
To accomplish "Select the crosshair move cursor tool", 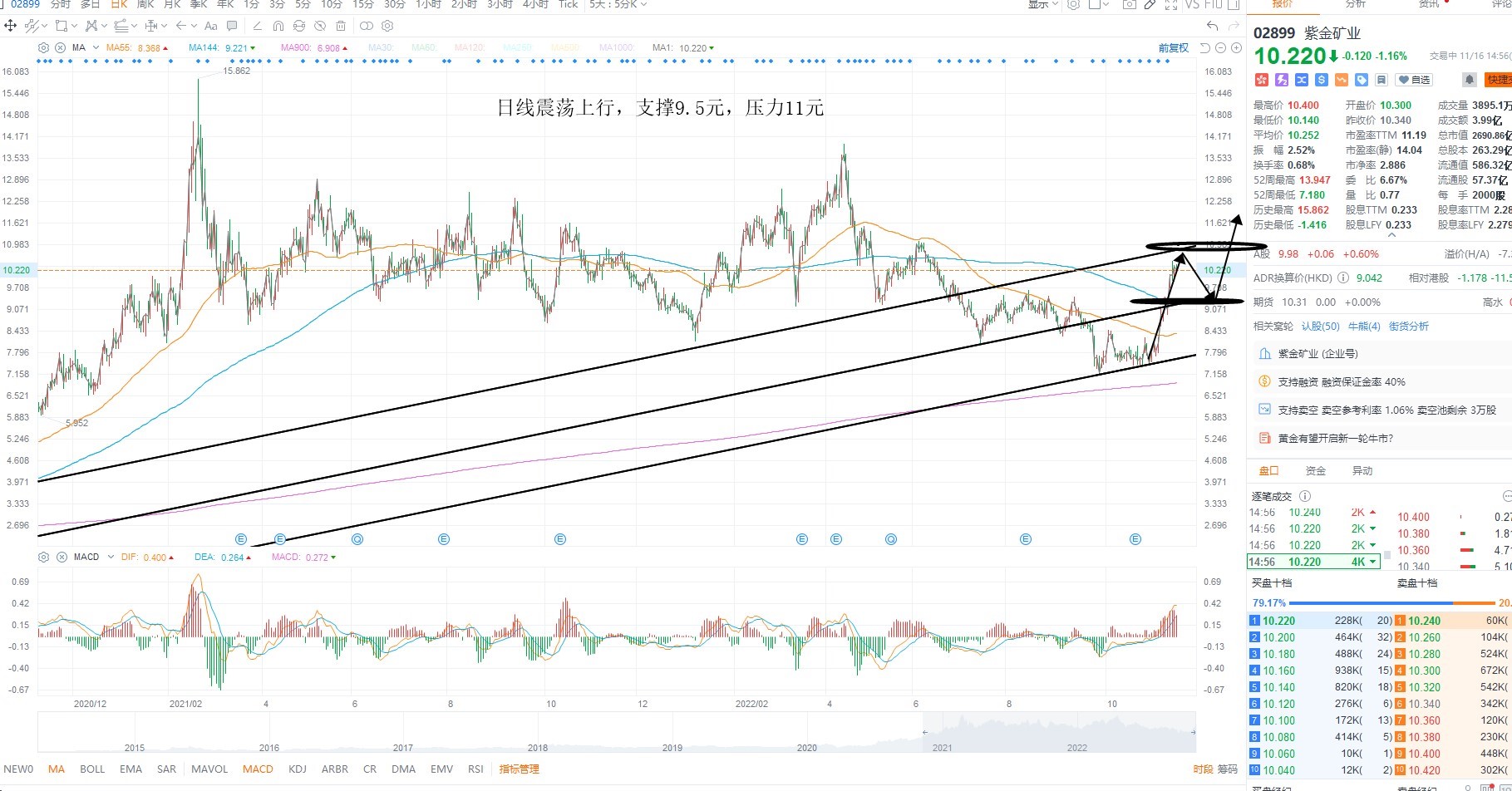I will coord(10,26).
